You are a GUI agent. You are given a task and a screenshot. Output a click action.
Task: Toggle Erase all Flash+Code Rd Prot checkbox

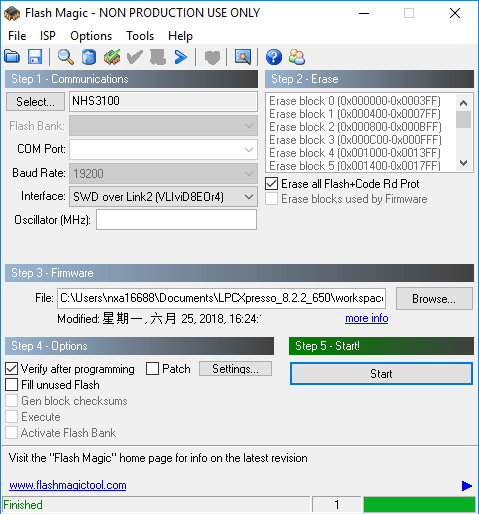[271, 184]
